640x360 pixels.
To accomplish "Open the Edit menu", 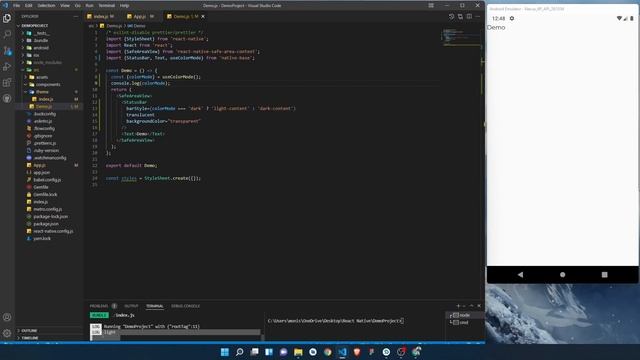I will tap(29, 6).
